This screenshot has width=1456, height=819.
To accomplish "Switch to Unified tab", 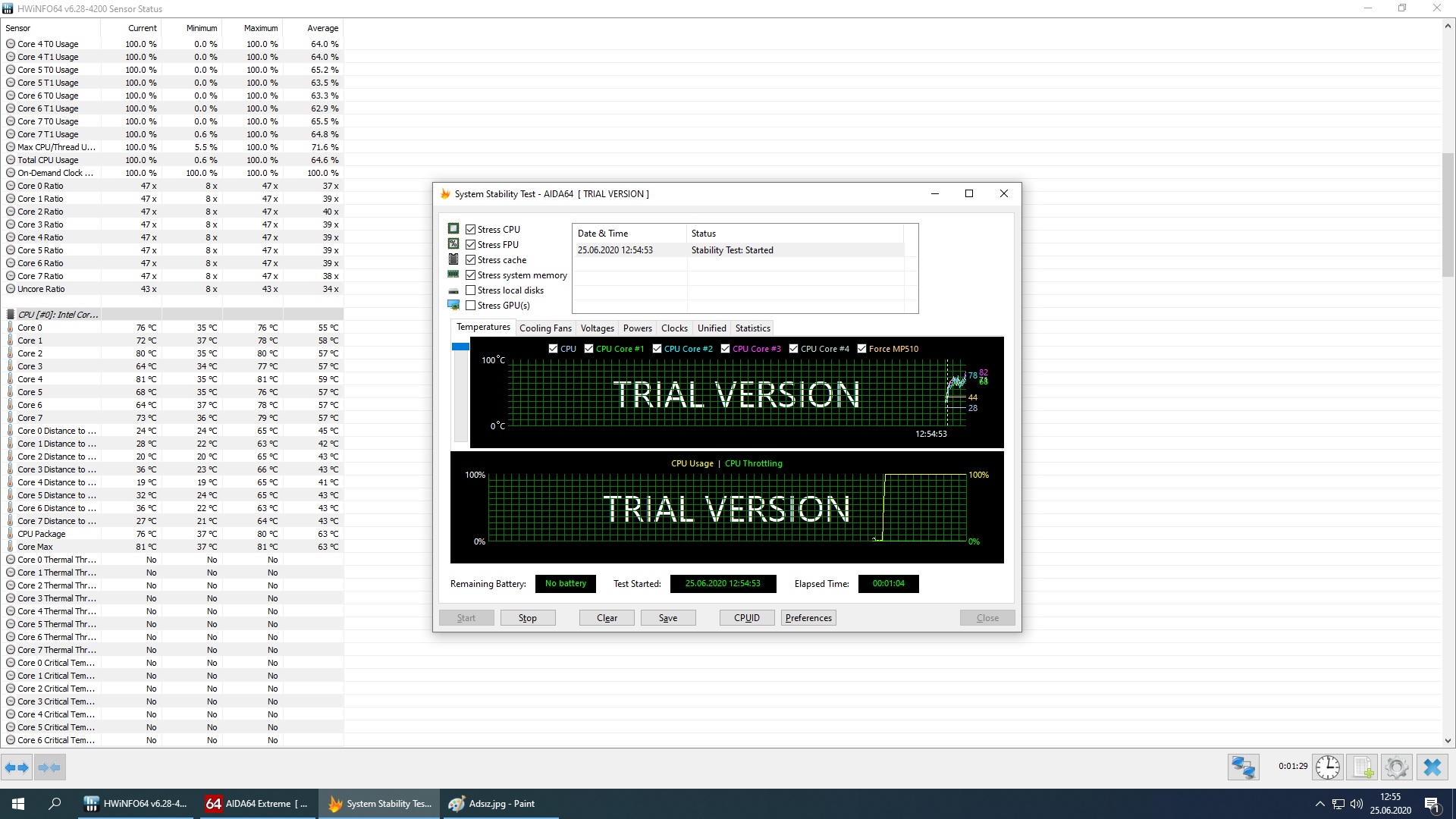I will coord(711,328).
